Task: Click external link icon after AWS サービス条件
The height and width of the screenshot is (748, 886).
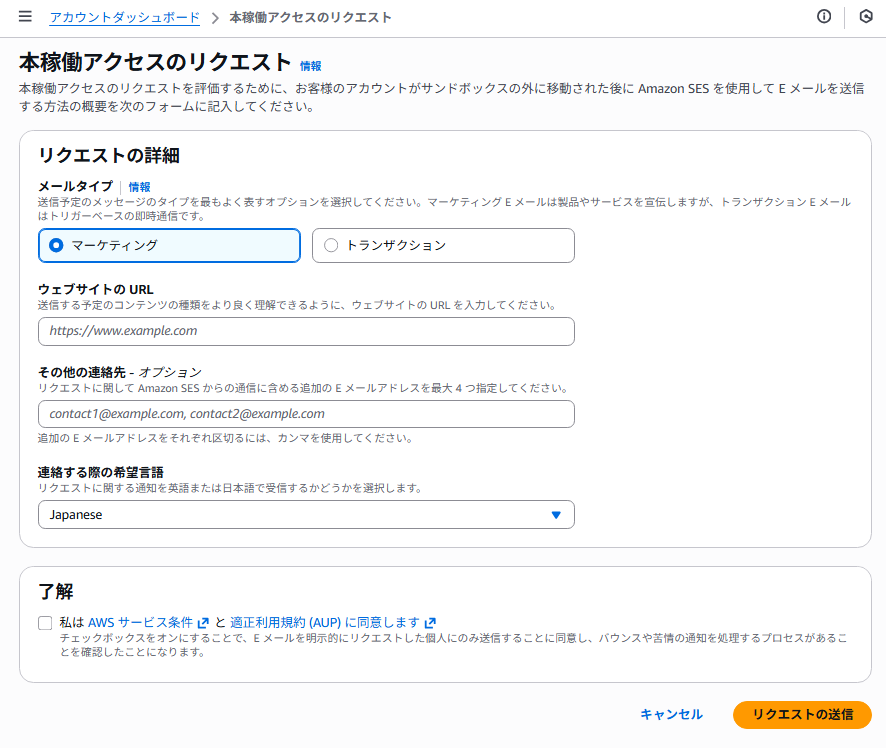Action: (x=203, y=622)
